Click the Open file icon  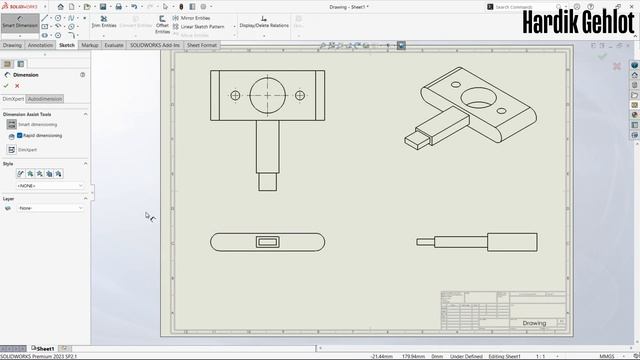pyautogui.click(x=87, y=7)
